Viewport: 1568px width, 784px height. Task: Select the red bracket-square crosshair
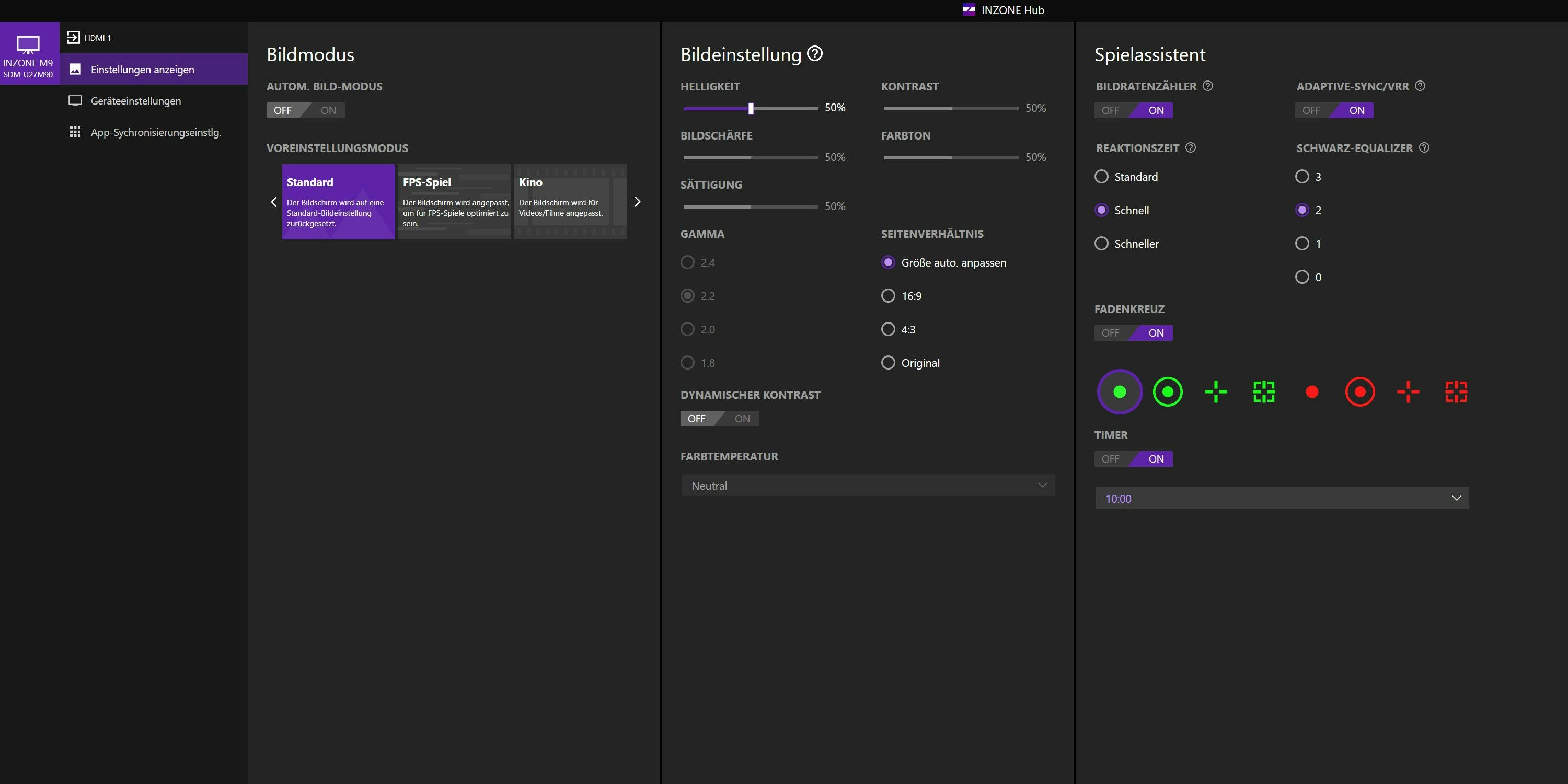(x=1456, y=392)
